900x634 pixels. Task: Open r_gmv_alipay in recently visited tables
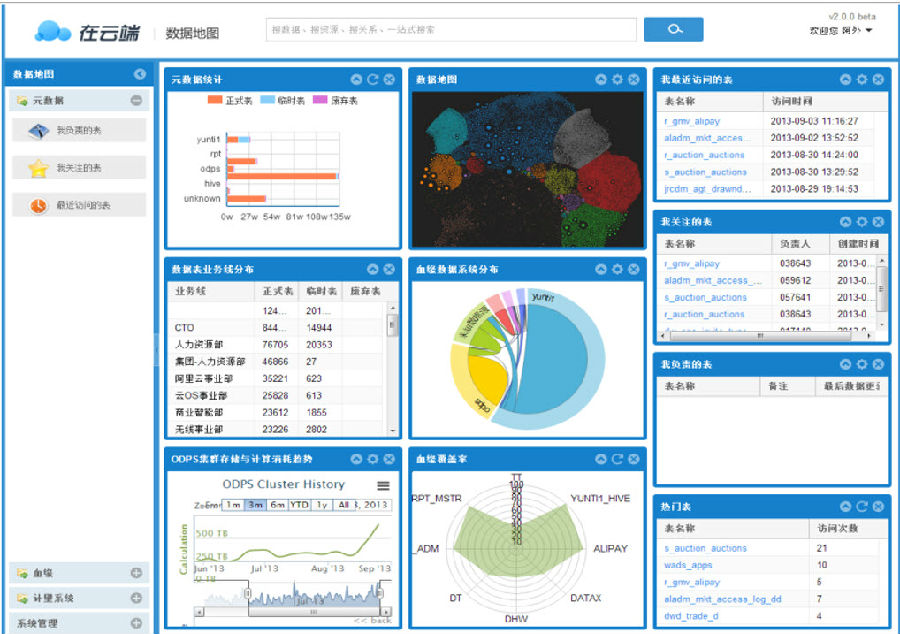691,121
